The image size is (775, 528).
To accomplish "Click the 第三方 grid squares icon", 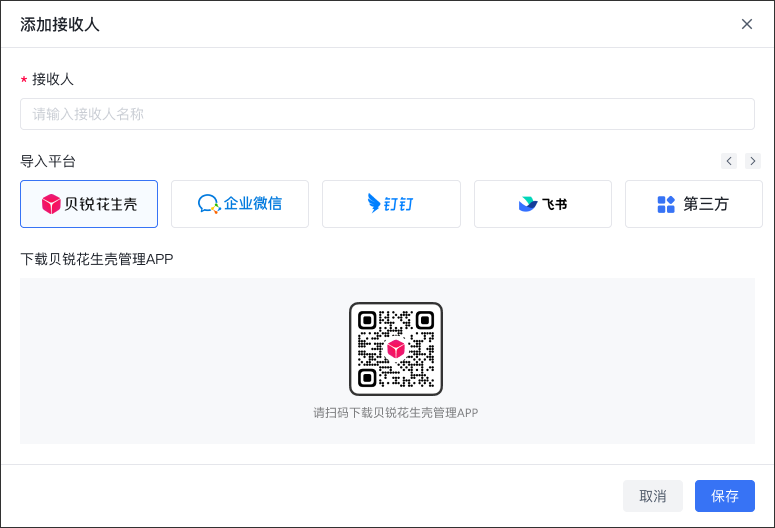I will [x=666, y=204].
